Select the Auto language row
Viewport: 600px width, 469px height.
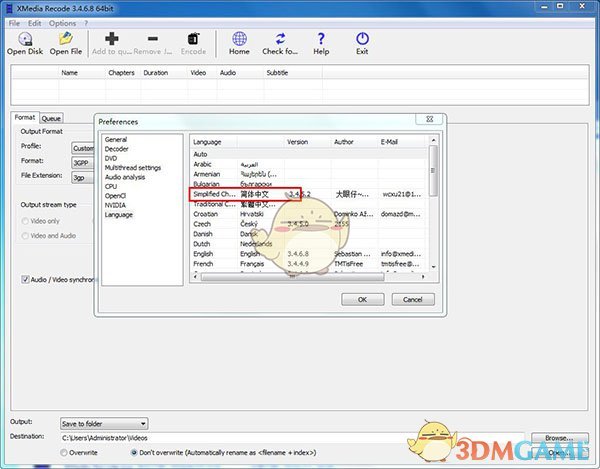[309, 154]
